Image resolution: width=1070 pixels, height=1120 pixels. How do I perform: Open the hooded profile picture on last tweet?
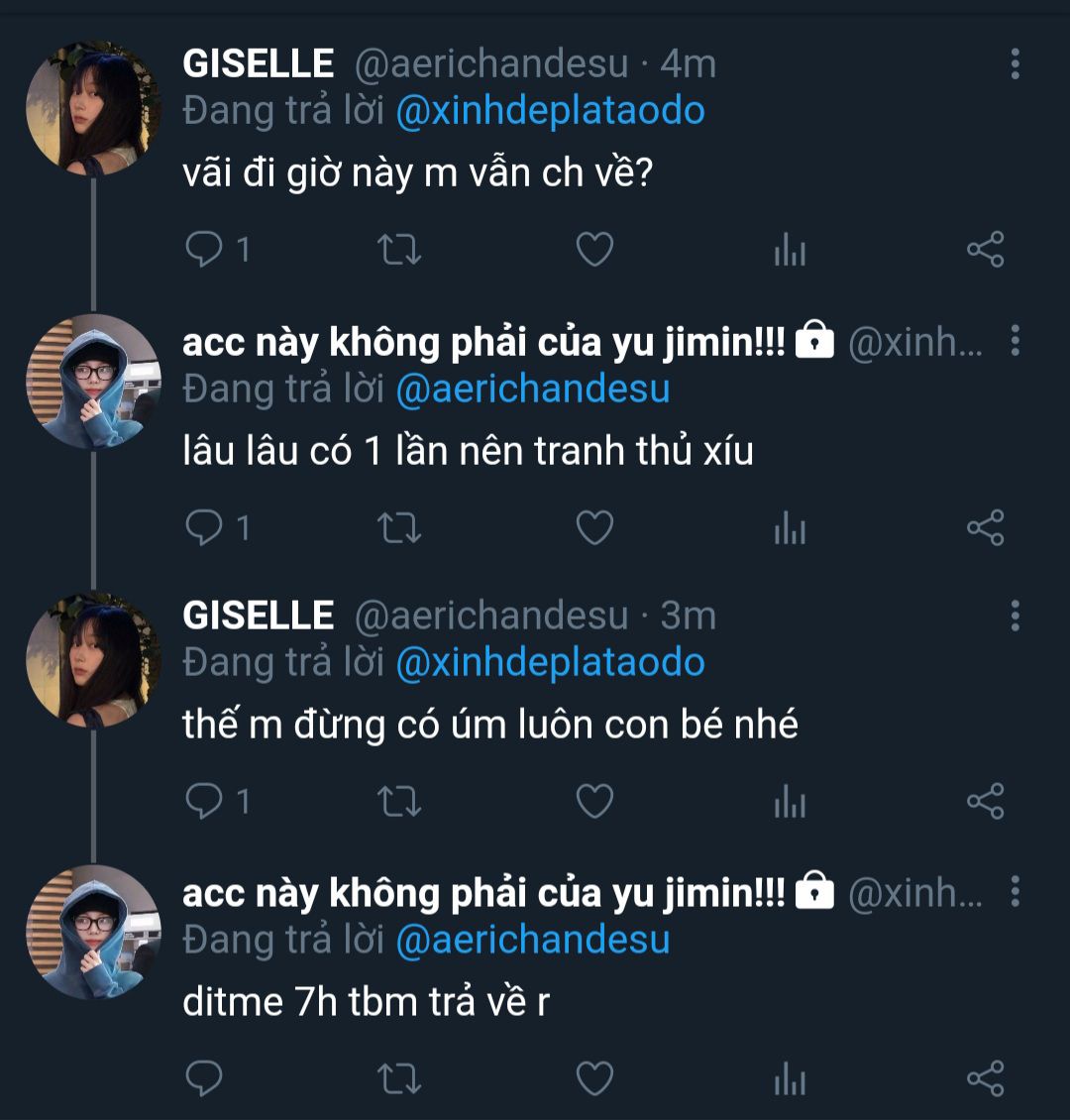click(x=92, y=932)
